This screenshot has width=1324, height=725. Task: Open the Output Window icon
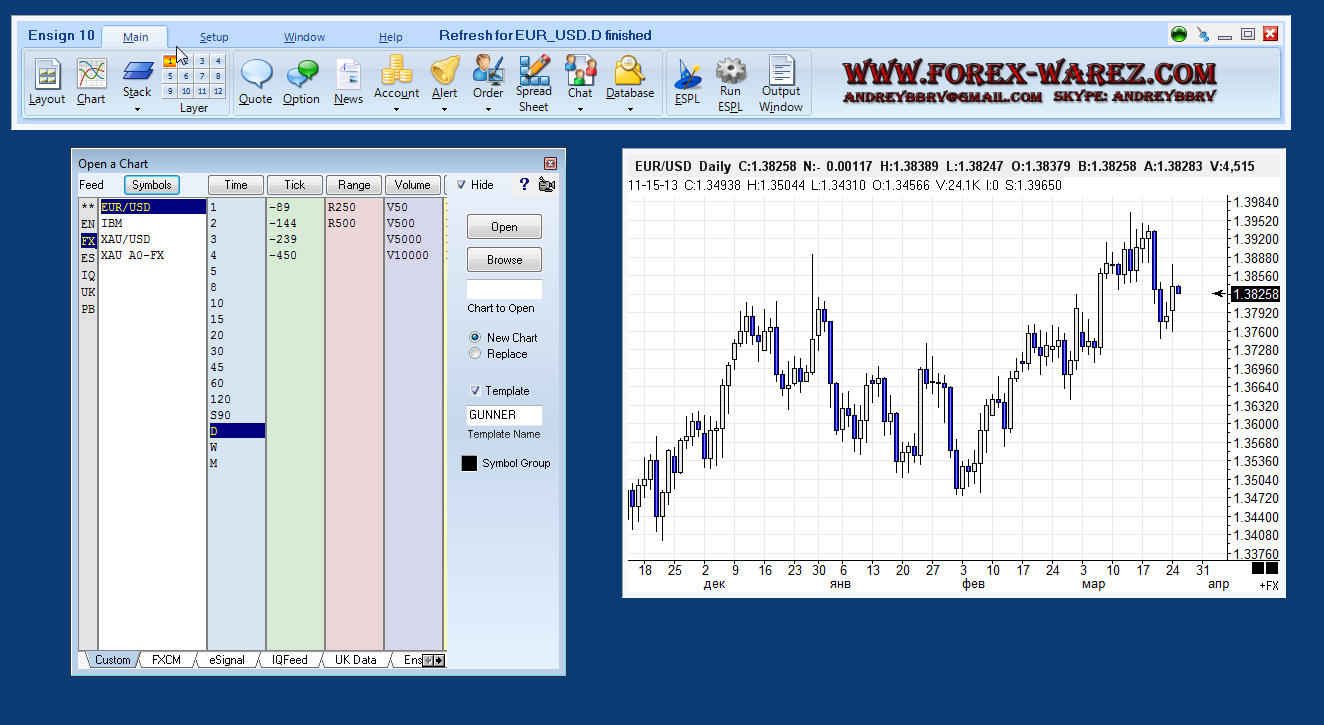click(781, 70)
